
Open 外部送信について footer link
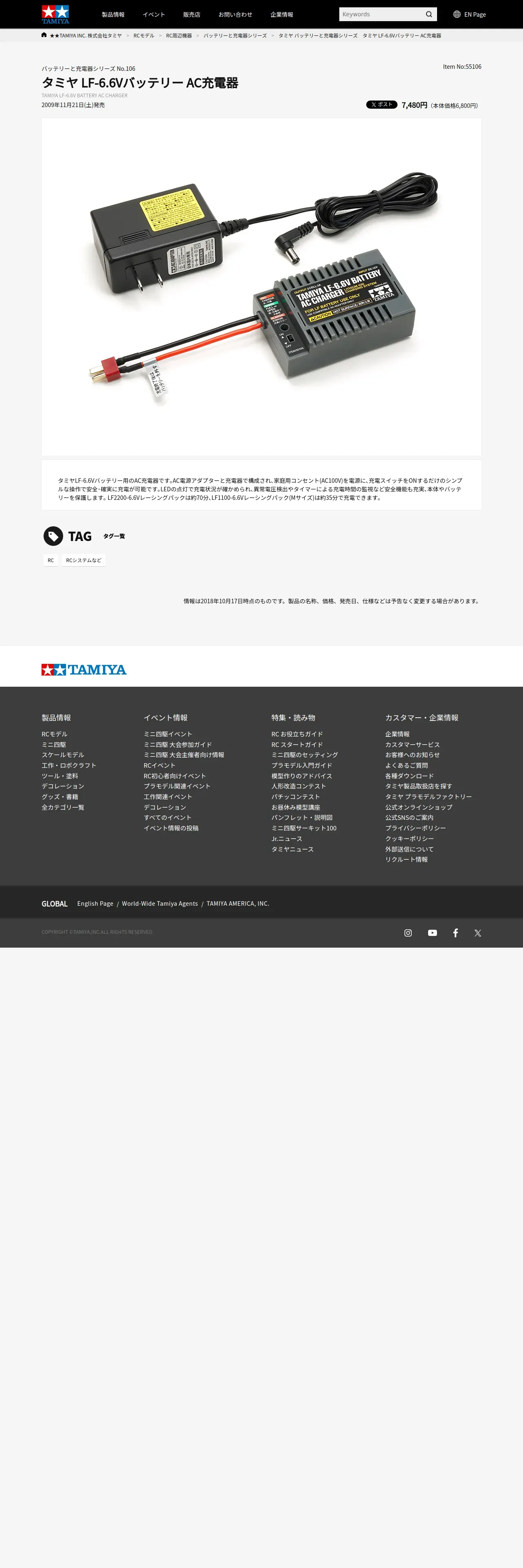pos(409,849)
